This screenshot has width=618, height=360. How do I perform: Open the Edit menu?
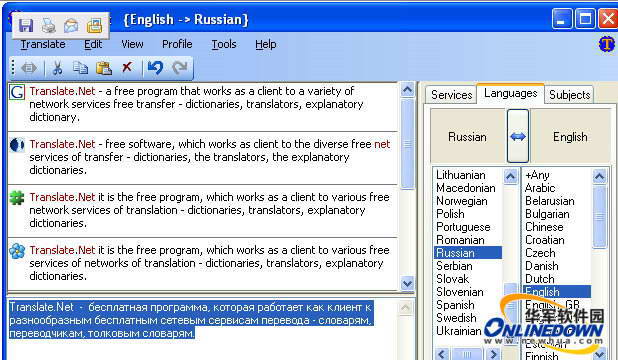point(93,44)
